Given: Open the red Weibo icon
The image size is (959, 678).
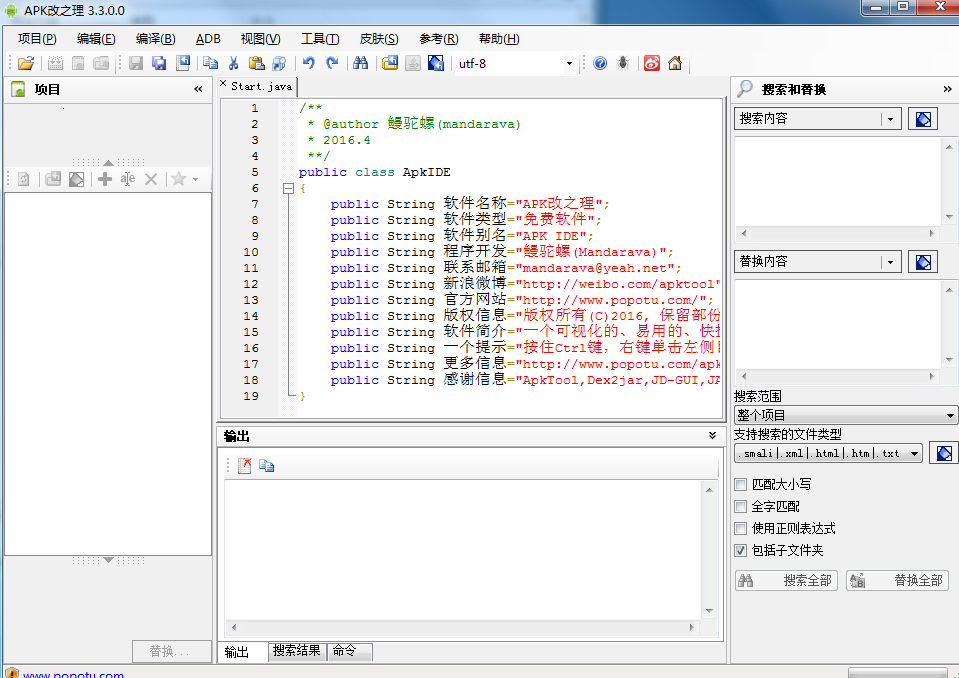Looking at the screenshot, I should pos(652,63).
